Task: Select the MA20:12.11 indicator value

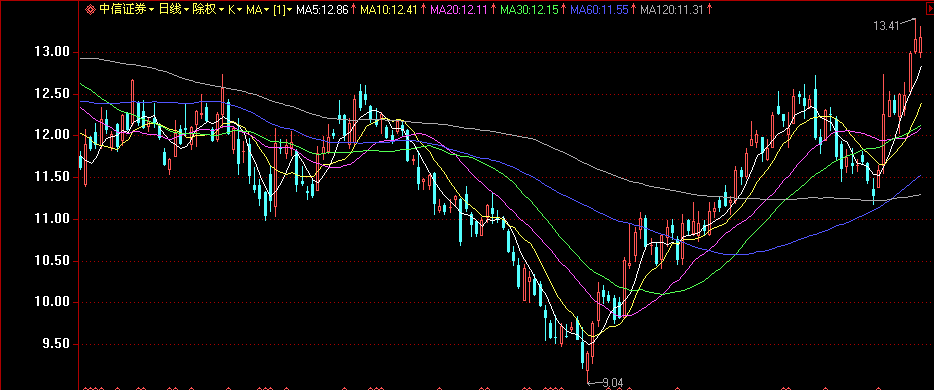Action: [x=458, y=10]
